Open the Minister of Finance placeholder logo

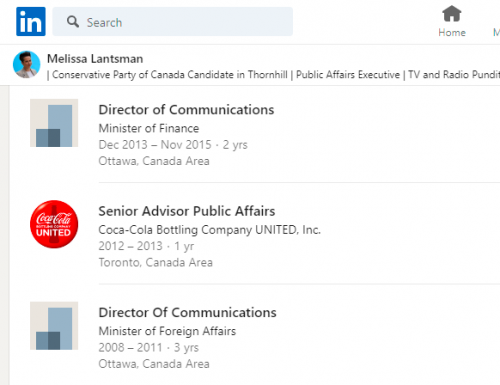click(54, 123)
